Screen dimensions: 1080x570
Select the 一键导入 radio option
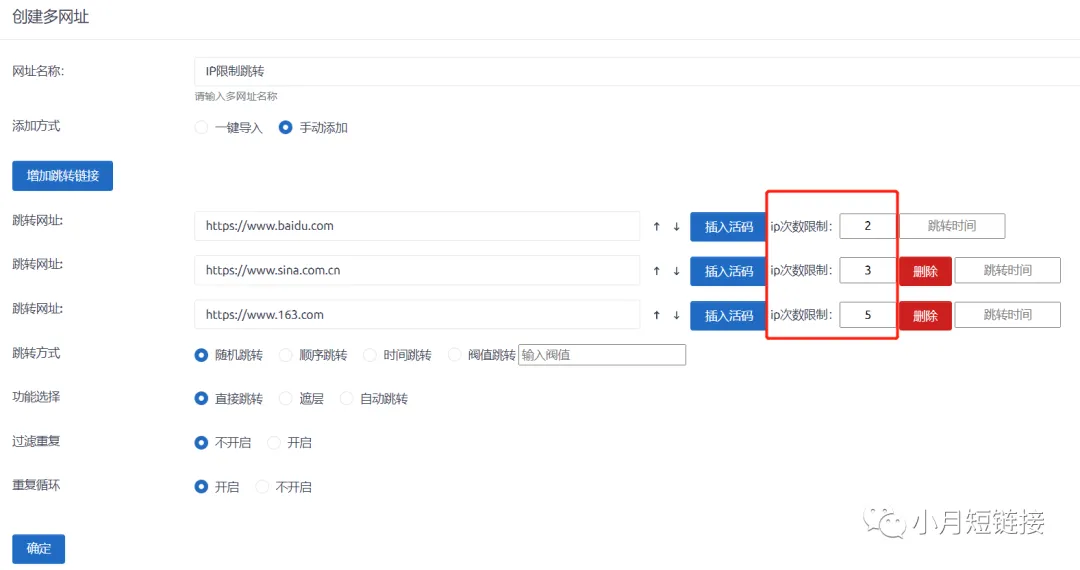[202, 128]
